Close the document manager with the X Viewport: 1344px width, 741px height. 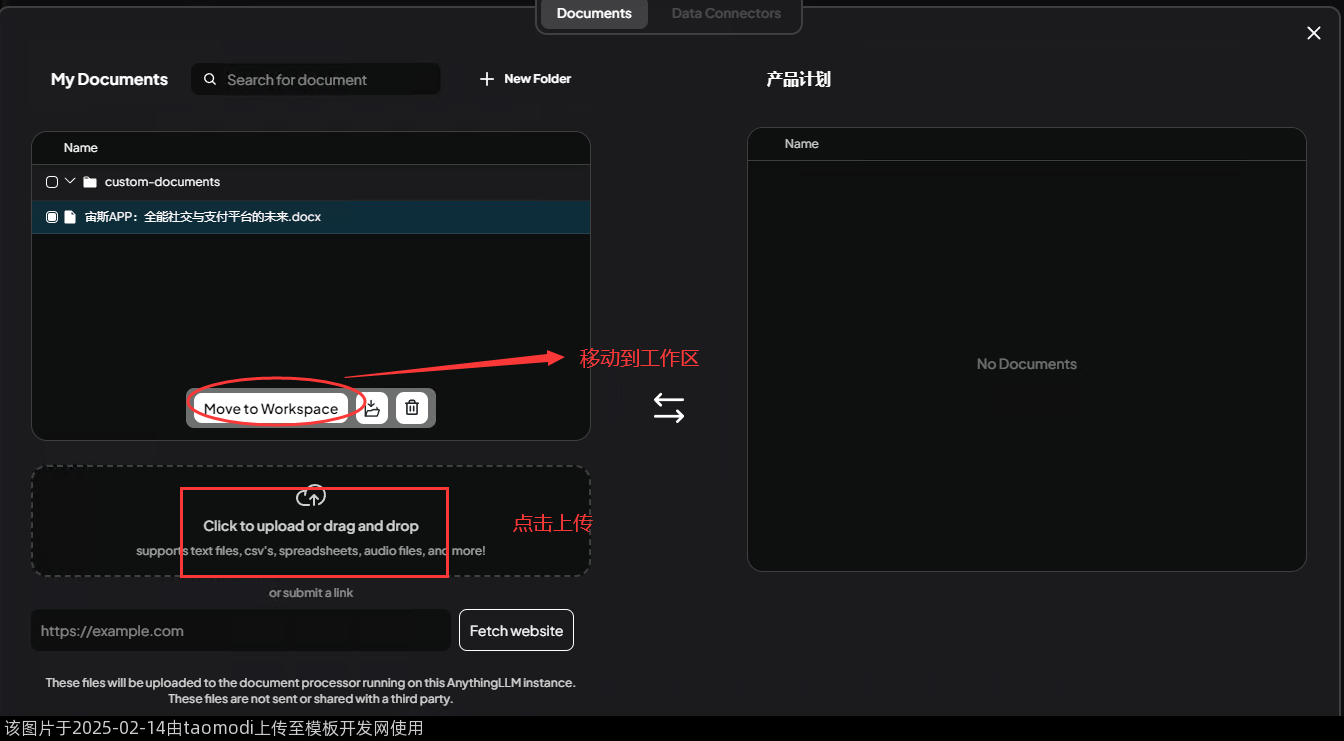point(1314,33)
